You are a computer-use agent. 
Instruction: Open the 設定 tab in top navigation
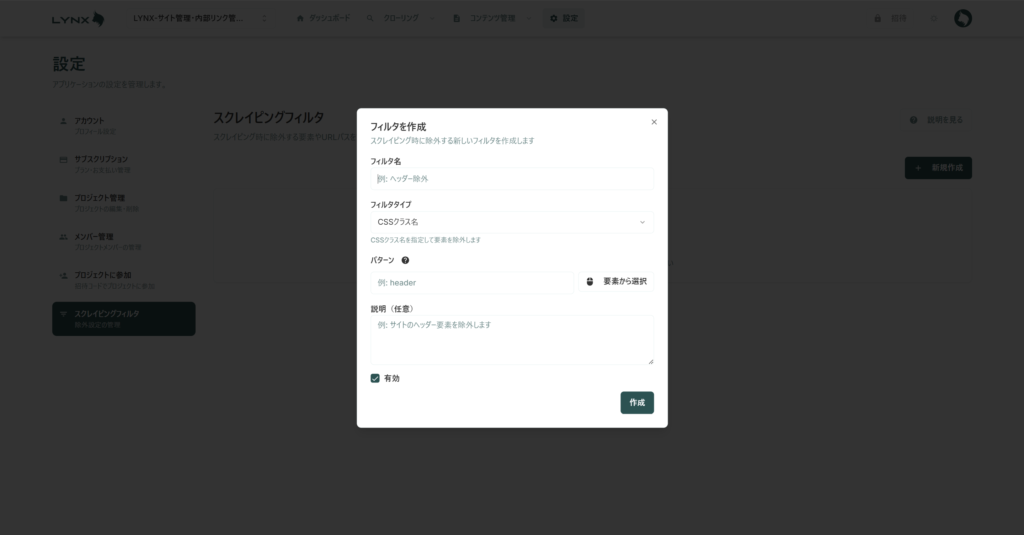click(x=563, y=19)
